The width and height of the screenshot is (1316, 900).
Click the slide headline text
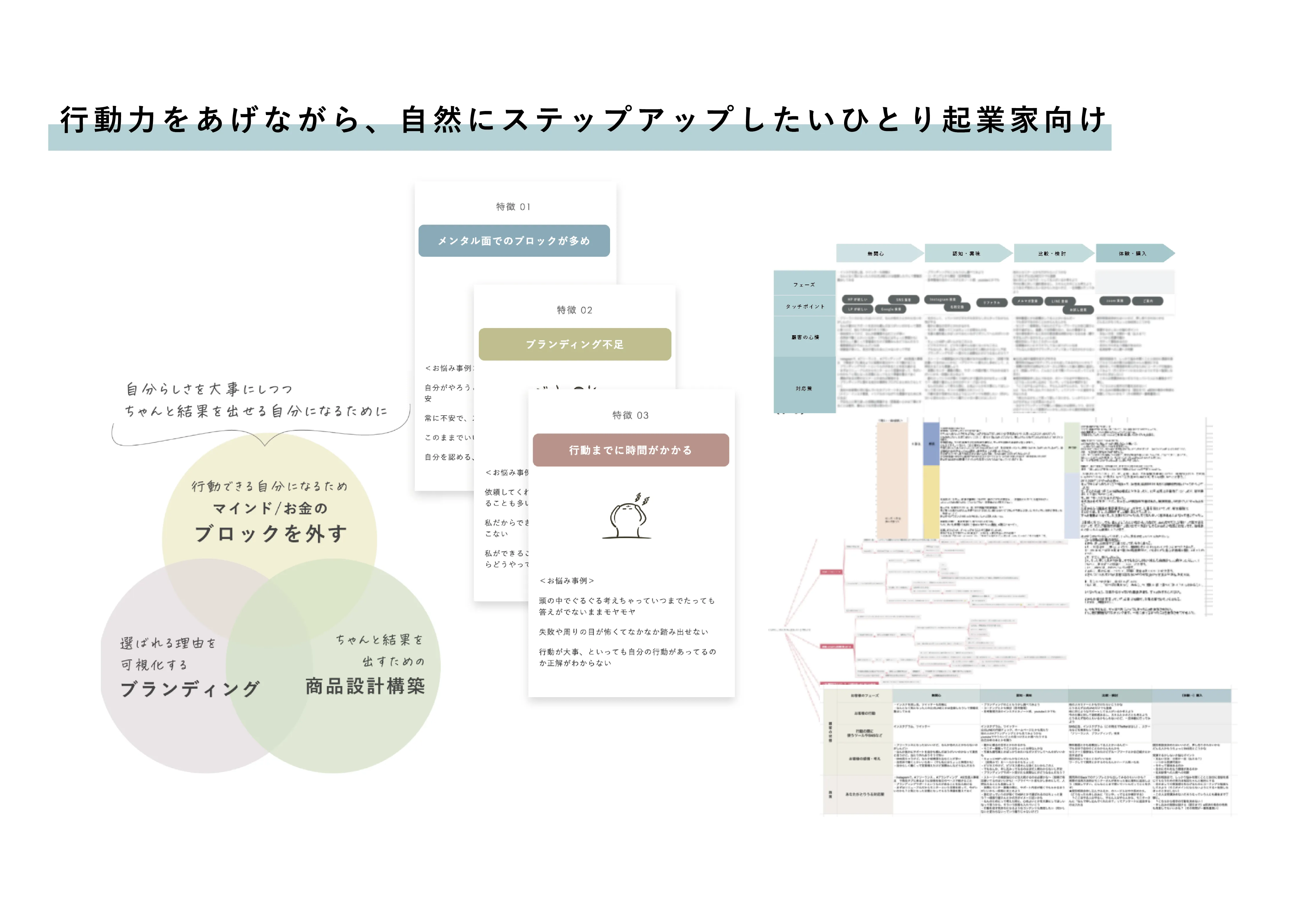pyautogui.click(x=583, y=120)
